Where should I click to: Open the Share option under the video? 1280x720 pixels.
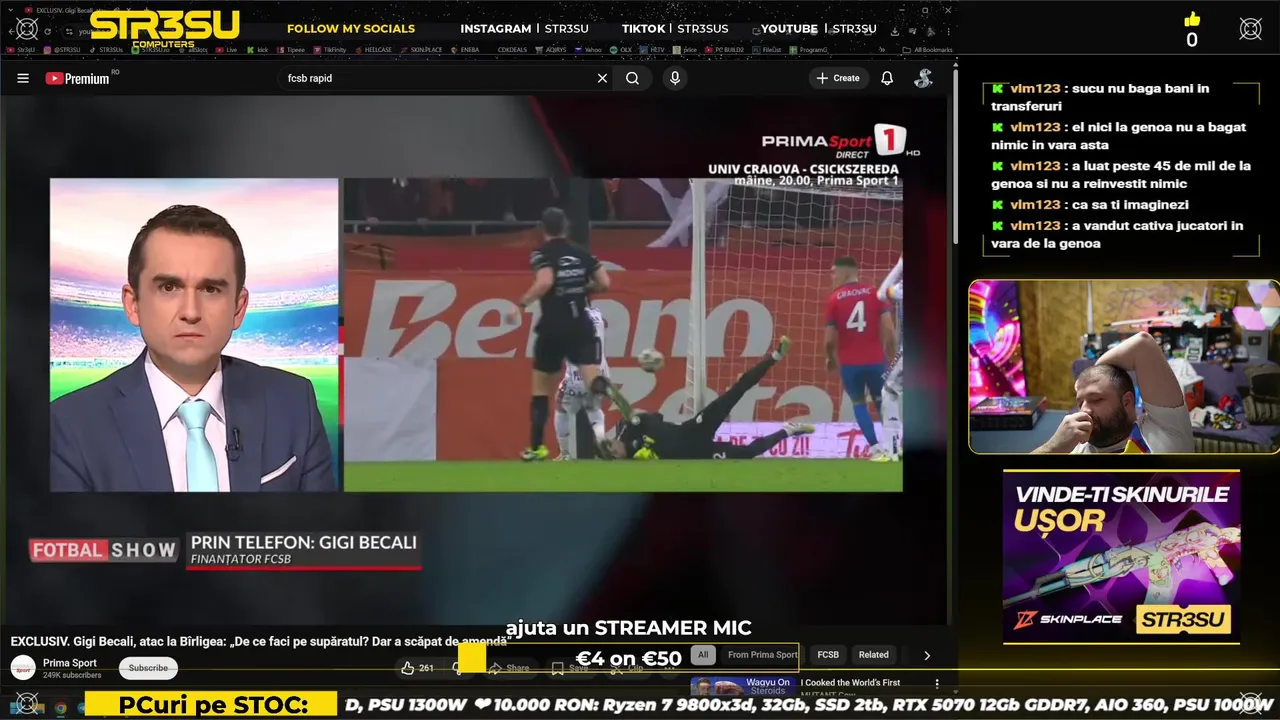click(509, 668)
